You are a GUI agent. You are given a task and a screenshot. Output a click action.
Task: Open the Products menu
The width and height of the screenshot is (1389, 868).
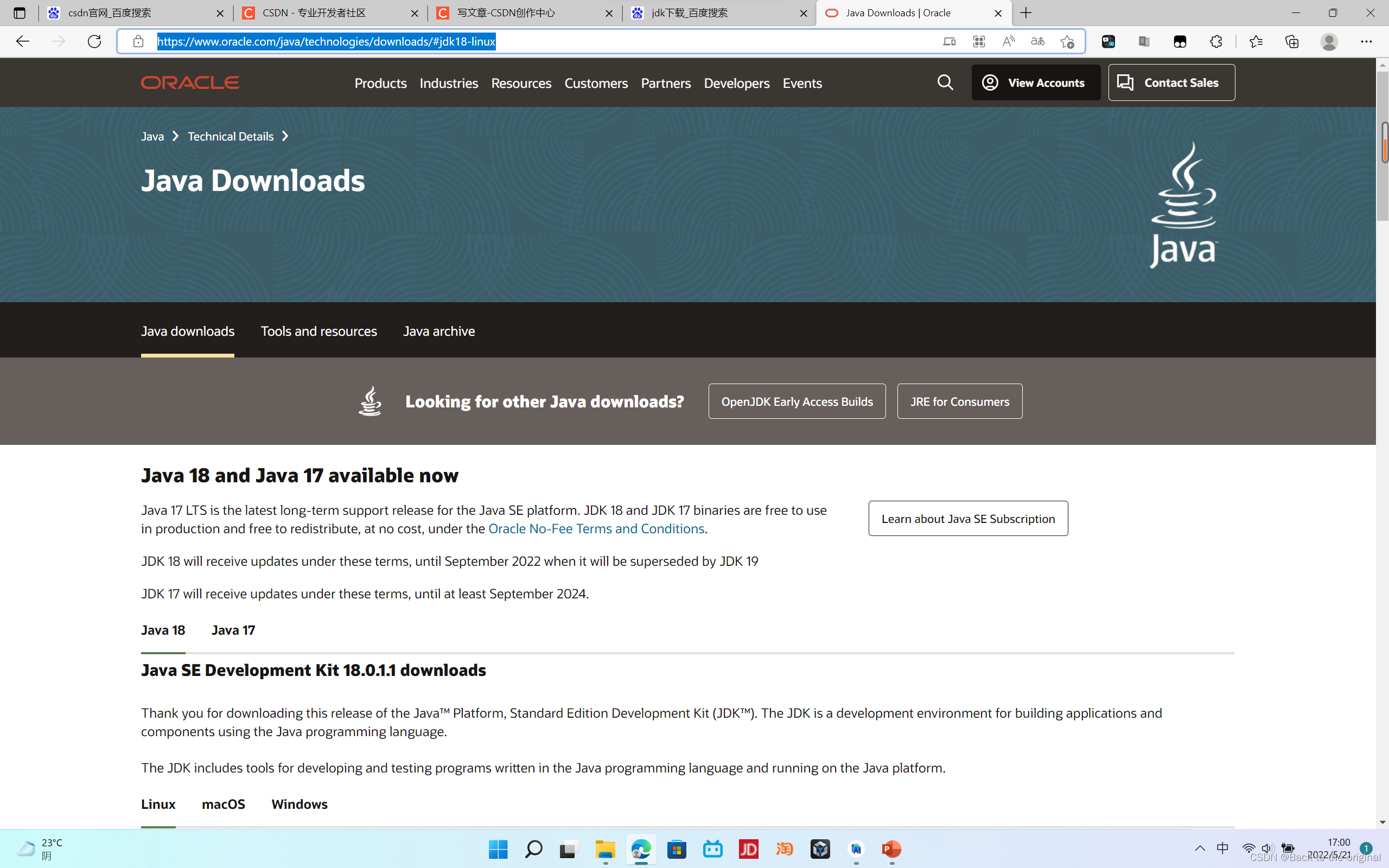pyautogui.click(x=380, y=83)
